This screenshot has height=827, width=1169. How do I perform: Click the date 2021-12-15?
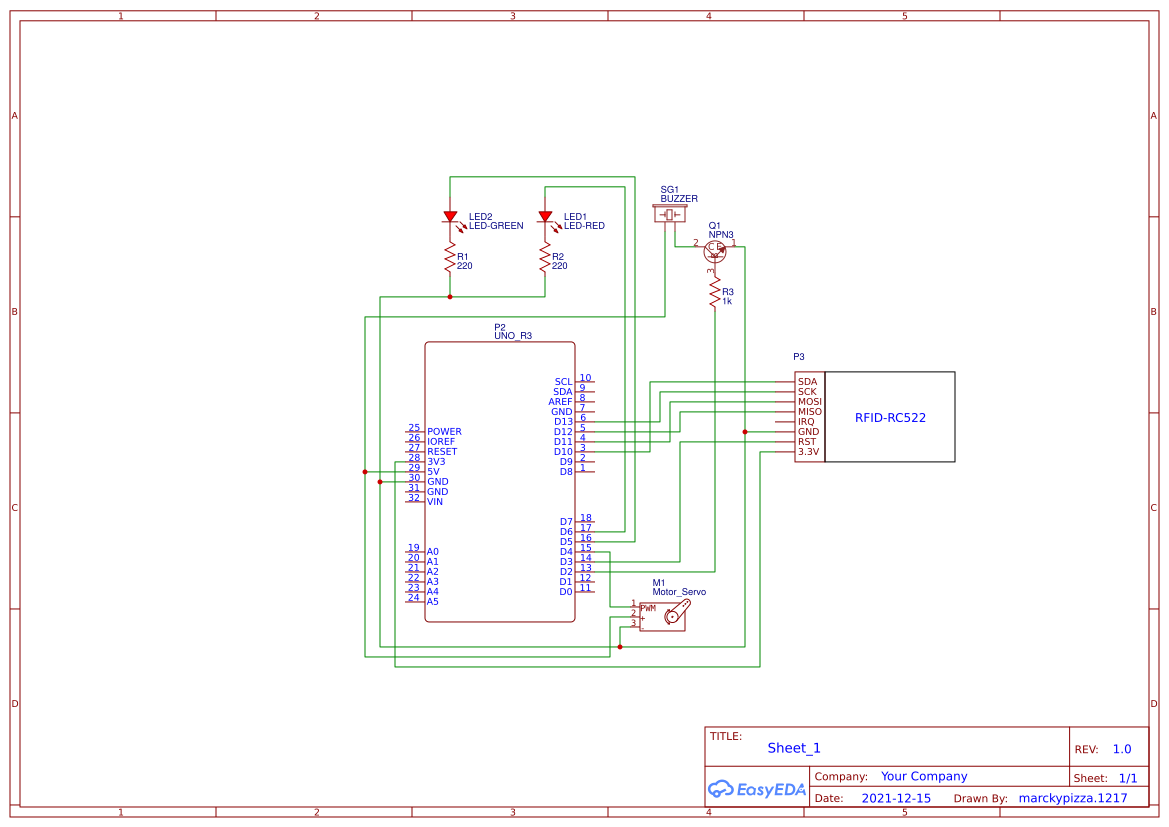point(896,798)
